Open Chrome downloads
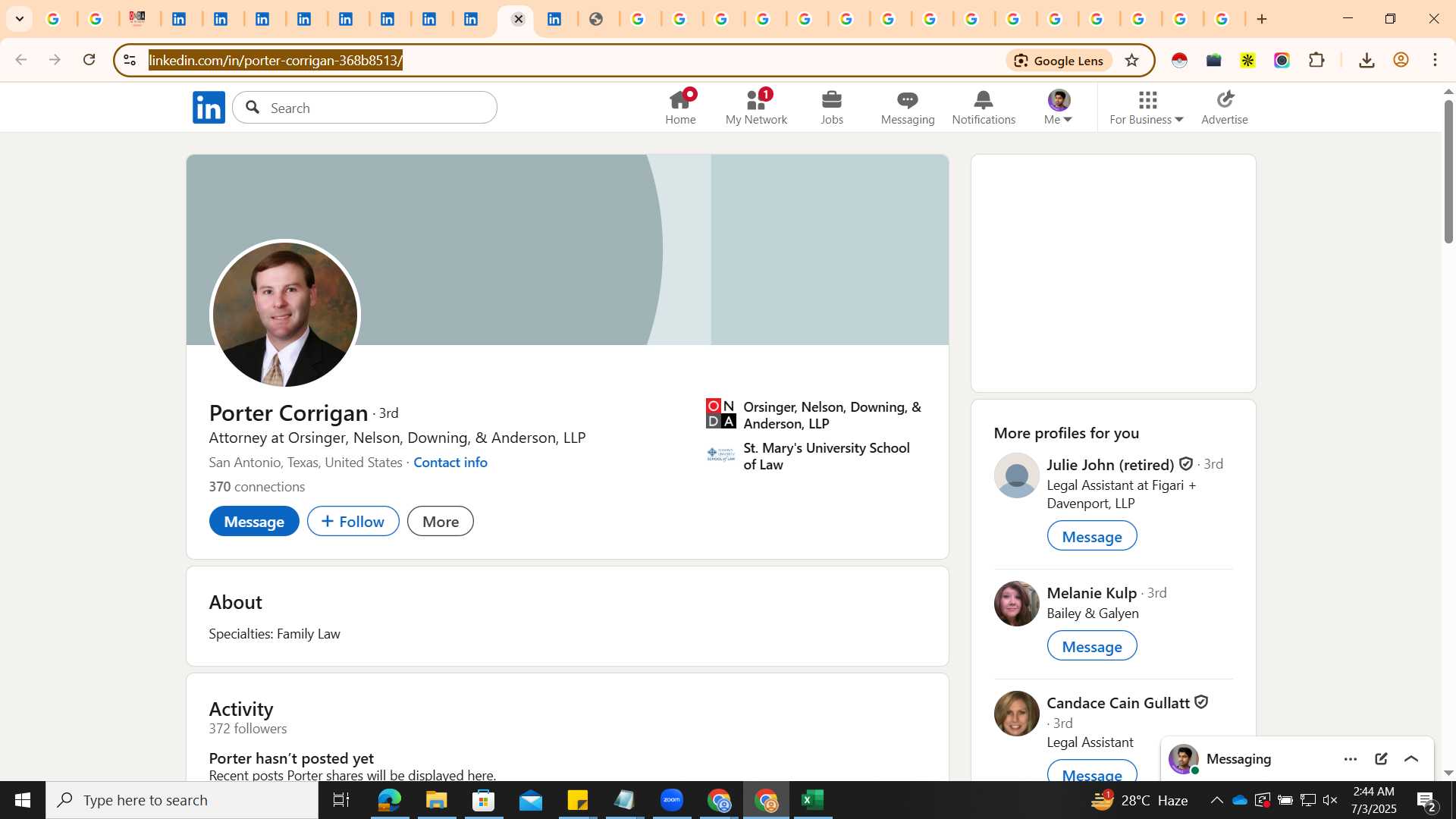Screen dimensions: 1456x819 [1367, 60]
